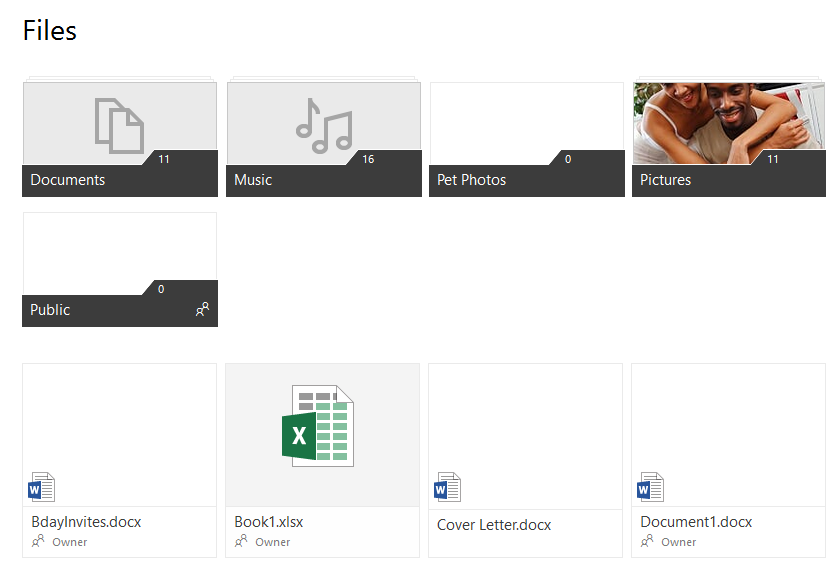Click the Word icon on BdayInvites.docx
The width and height of the screenshot is (833, 566).
pos(42,488)
